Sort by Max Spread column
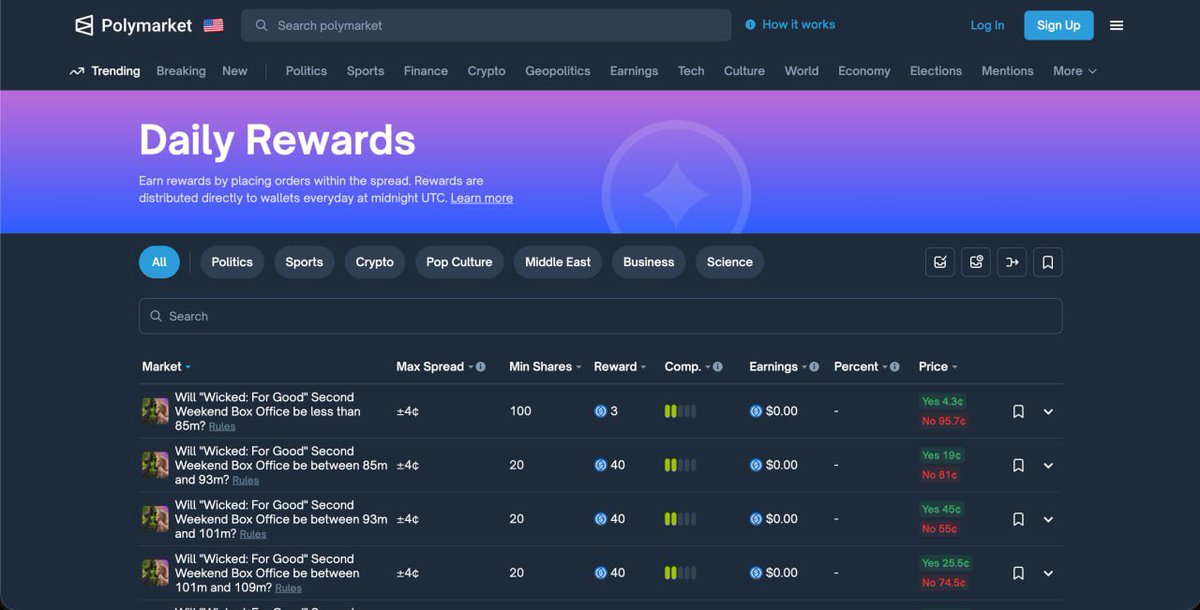1200x610 pixels. [434, 367]
